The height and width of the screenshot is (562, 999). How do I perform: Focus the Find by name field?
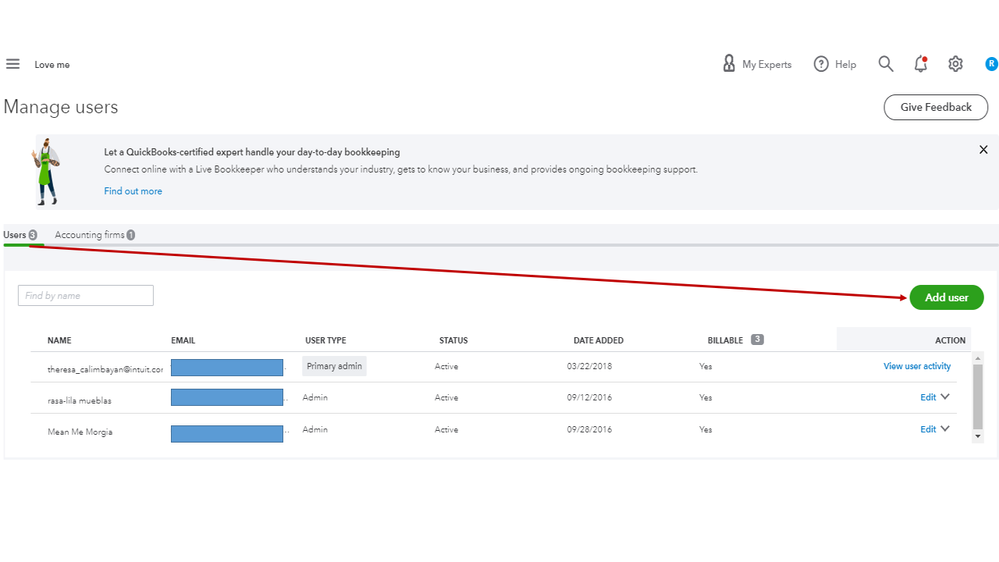pos(85,295)
